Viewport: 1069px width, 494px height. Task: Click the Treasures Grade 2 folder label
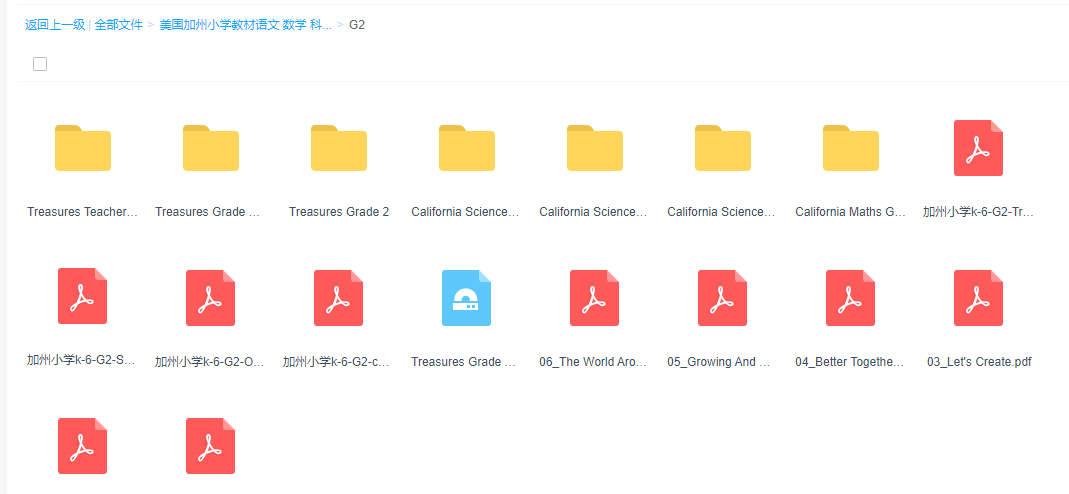tap(339, 212)
